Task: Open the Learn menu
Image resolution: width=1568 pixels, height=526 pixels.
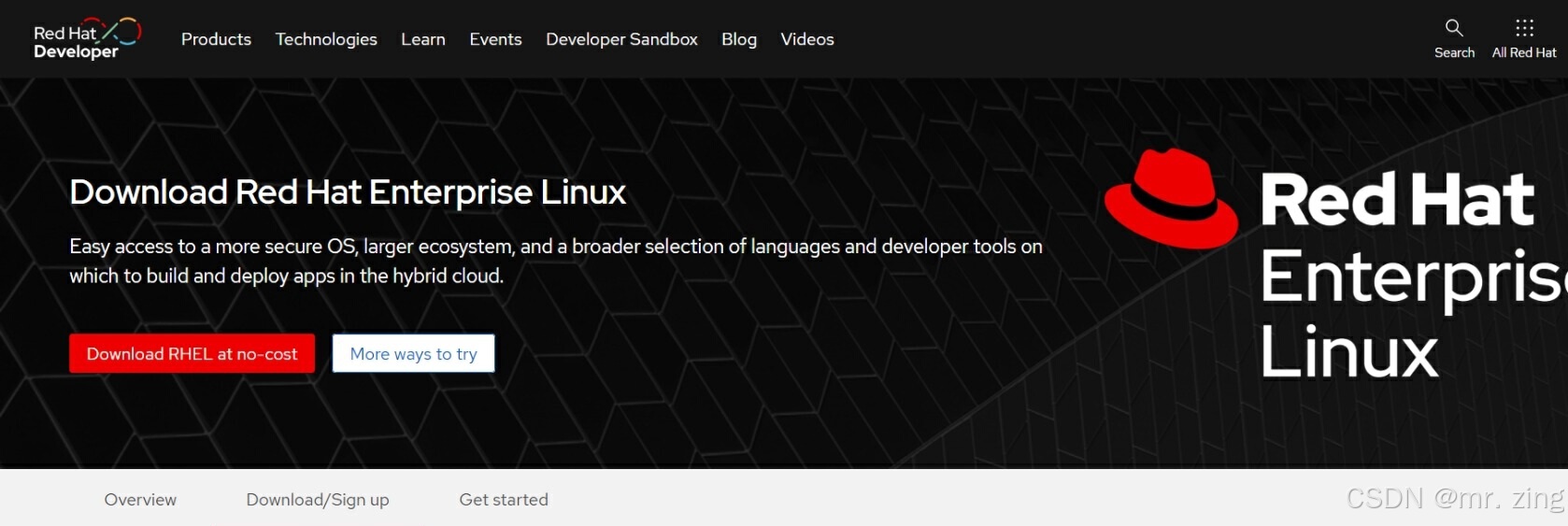Action: [423, 39]
